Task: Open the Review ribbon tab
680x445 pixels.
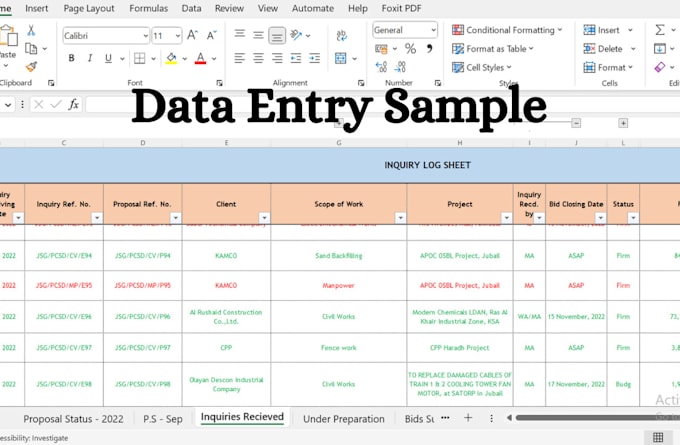Action: tap(229, 8)
